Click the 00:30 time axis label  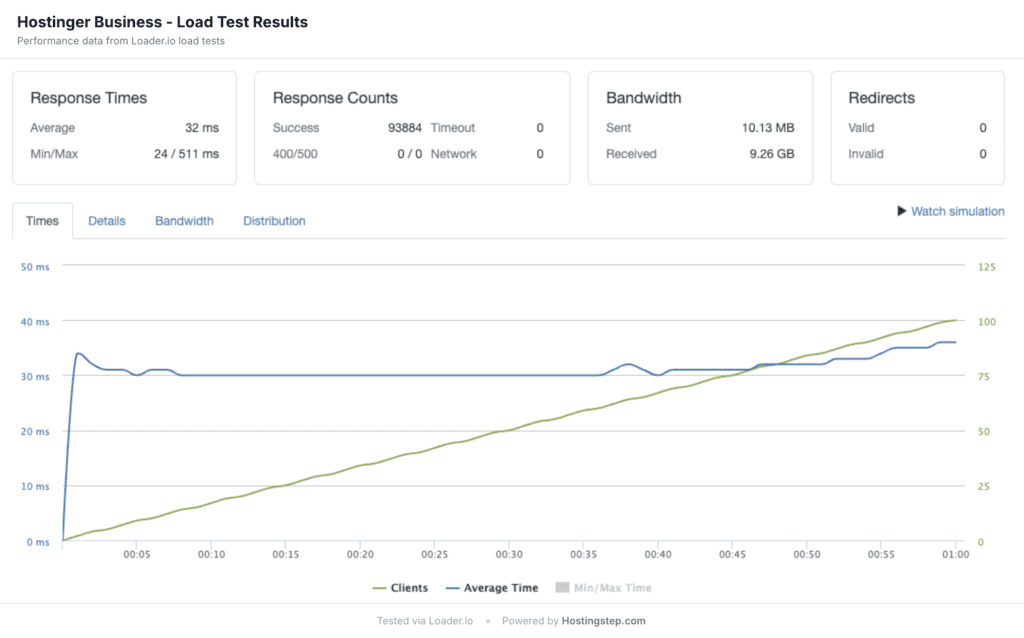[509, 554]
